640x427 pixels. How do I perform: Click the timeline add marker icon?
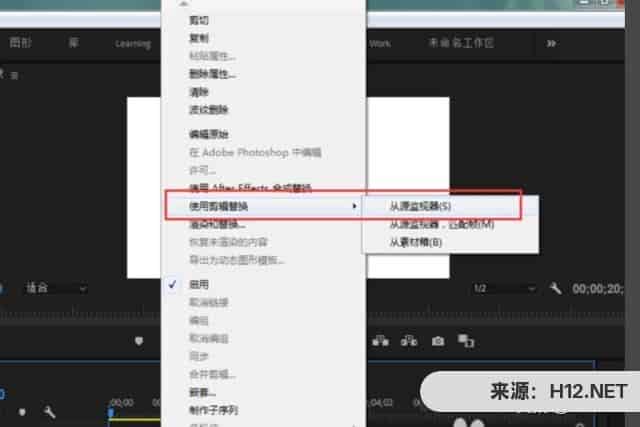coord(22,412)
